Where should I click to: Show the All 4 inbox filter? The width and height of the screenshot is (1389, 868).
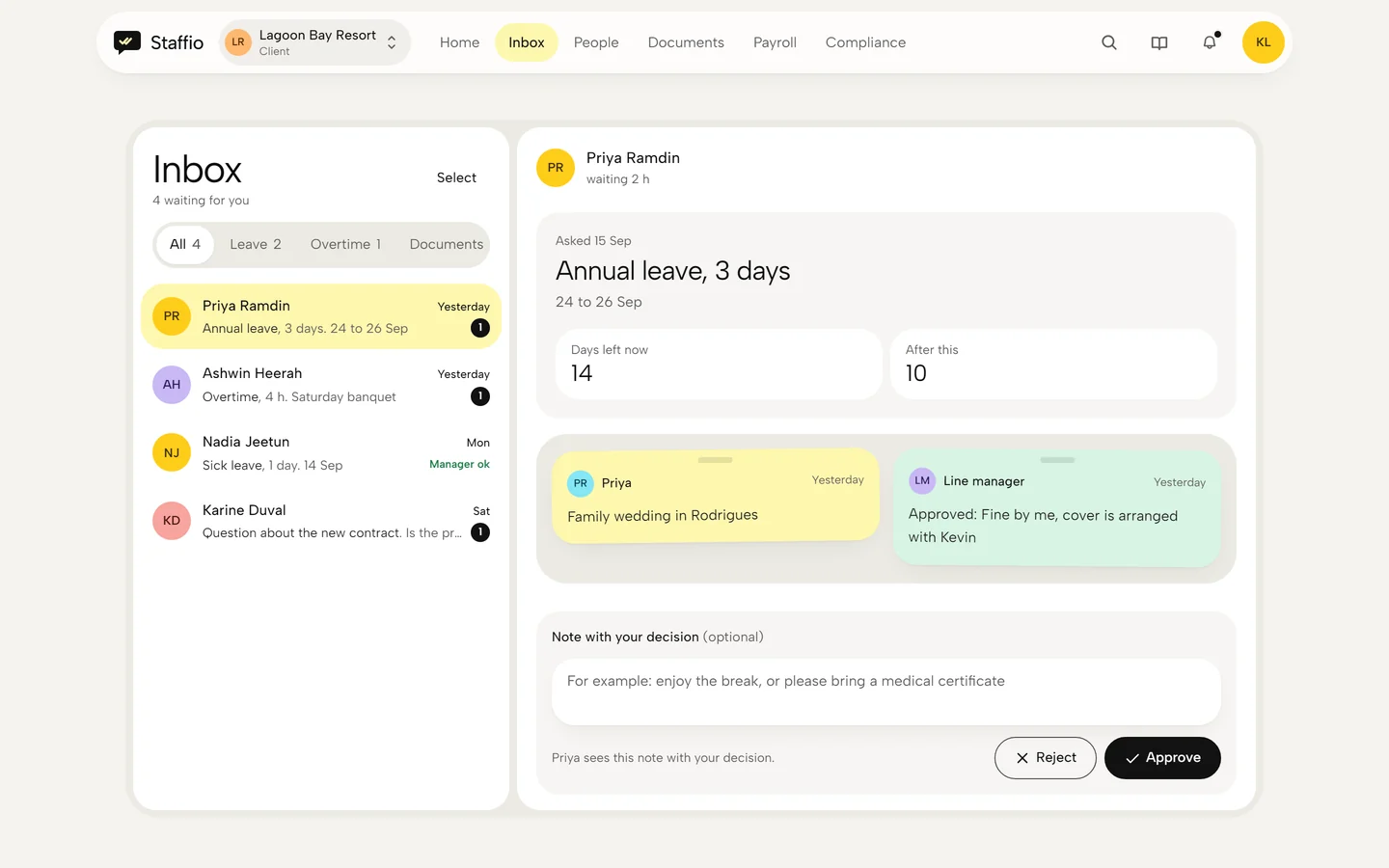pyautogui.click(x=185, y=245)
